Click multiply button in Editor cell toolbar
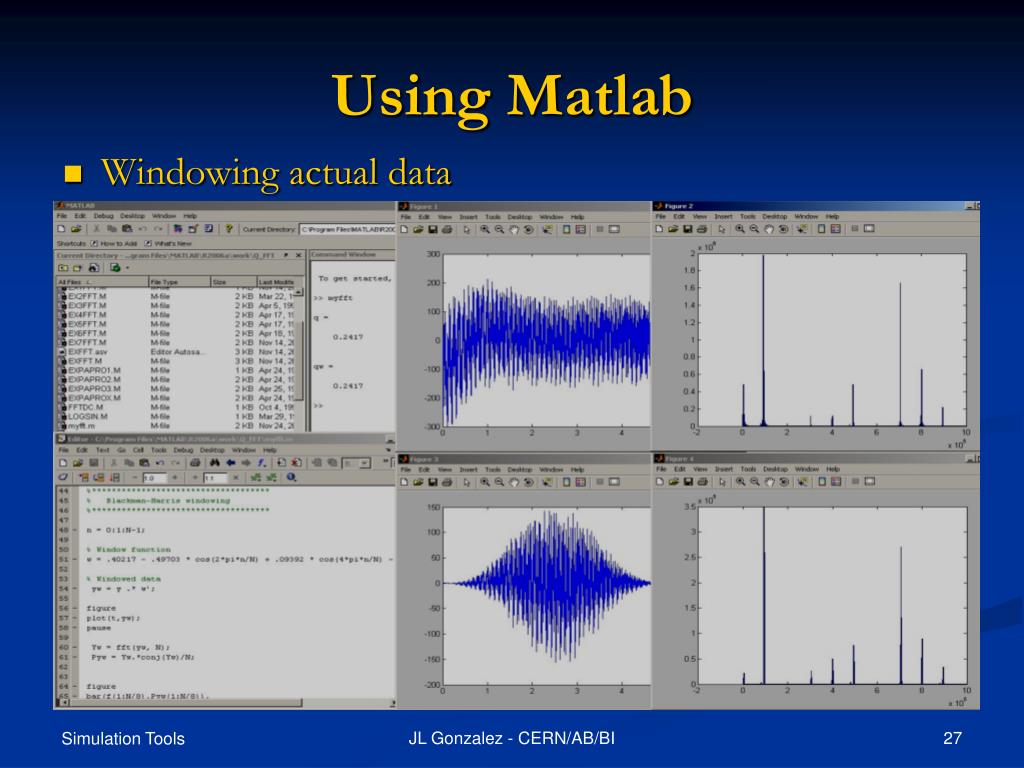 (x=236, y=477)
